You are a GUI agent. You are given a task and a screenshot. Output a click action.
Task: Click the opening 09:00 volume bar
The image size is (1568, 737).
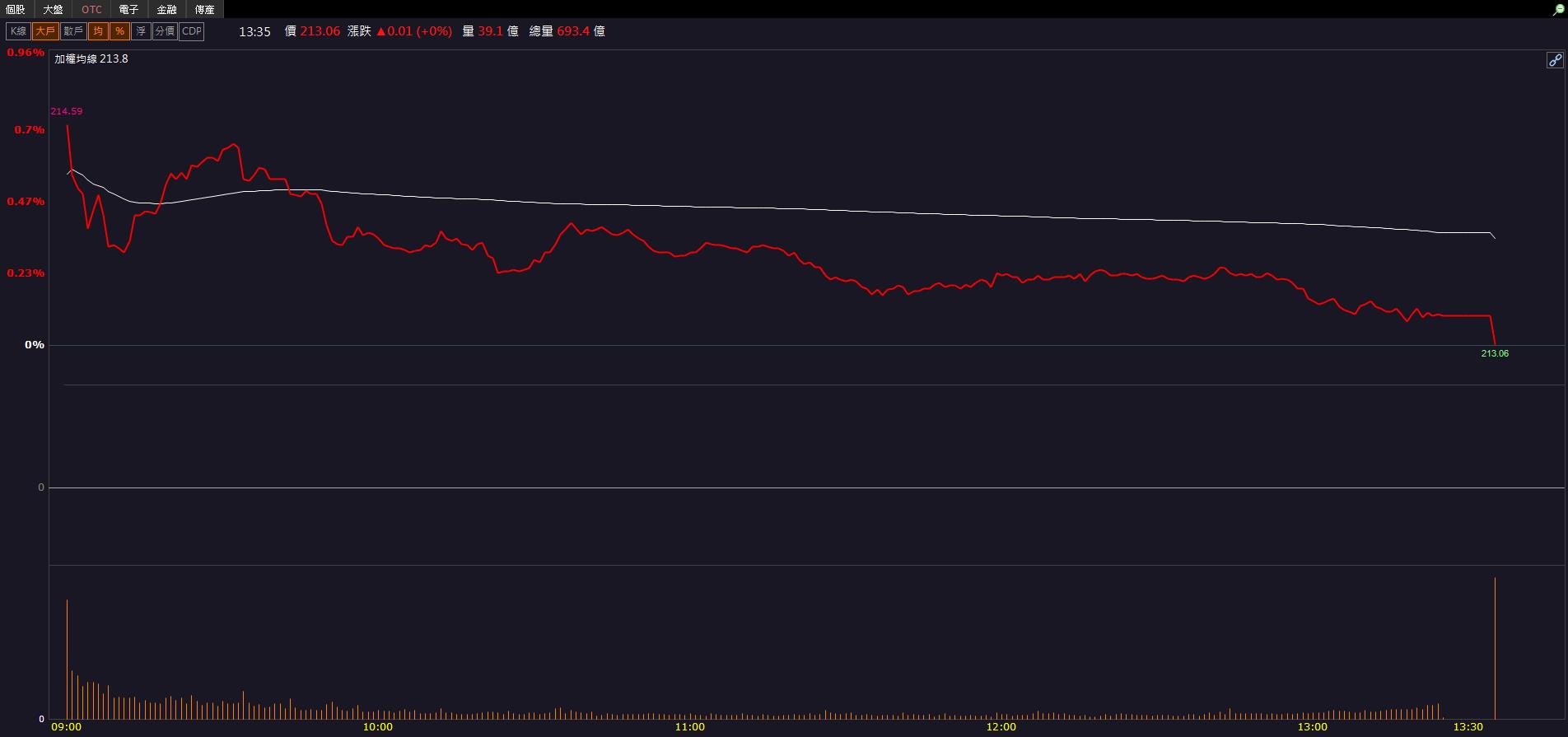coord(67,659)
